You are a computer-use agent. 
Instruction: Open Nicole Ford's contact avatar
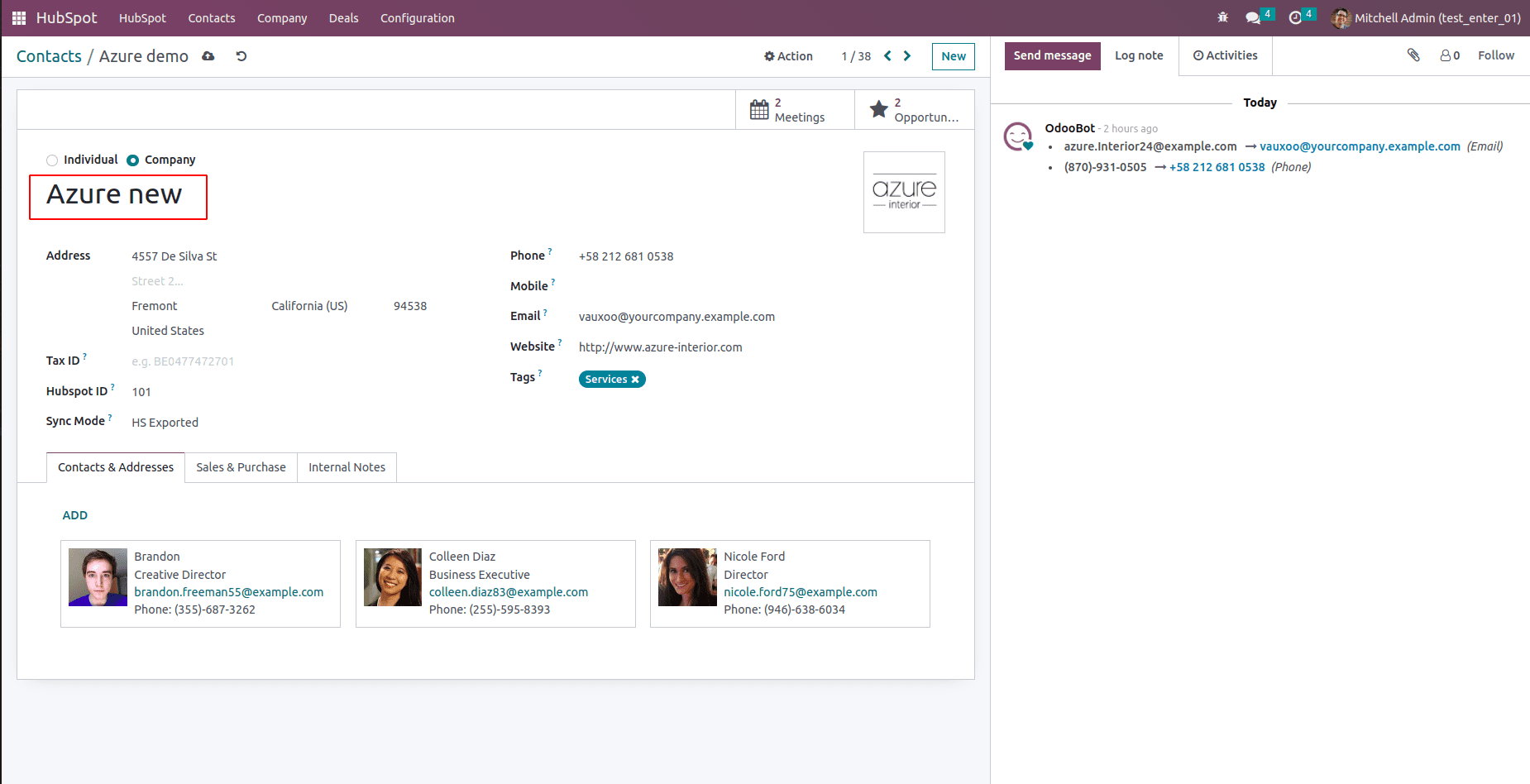687,577
